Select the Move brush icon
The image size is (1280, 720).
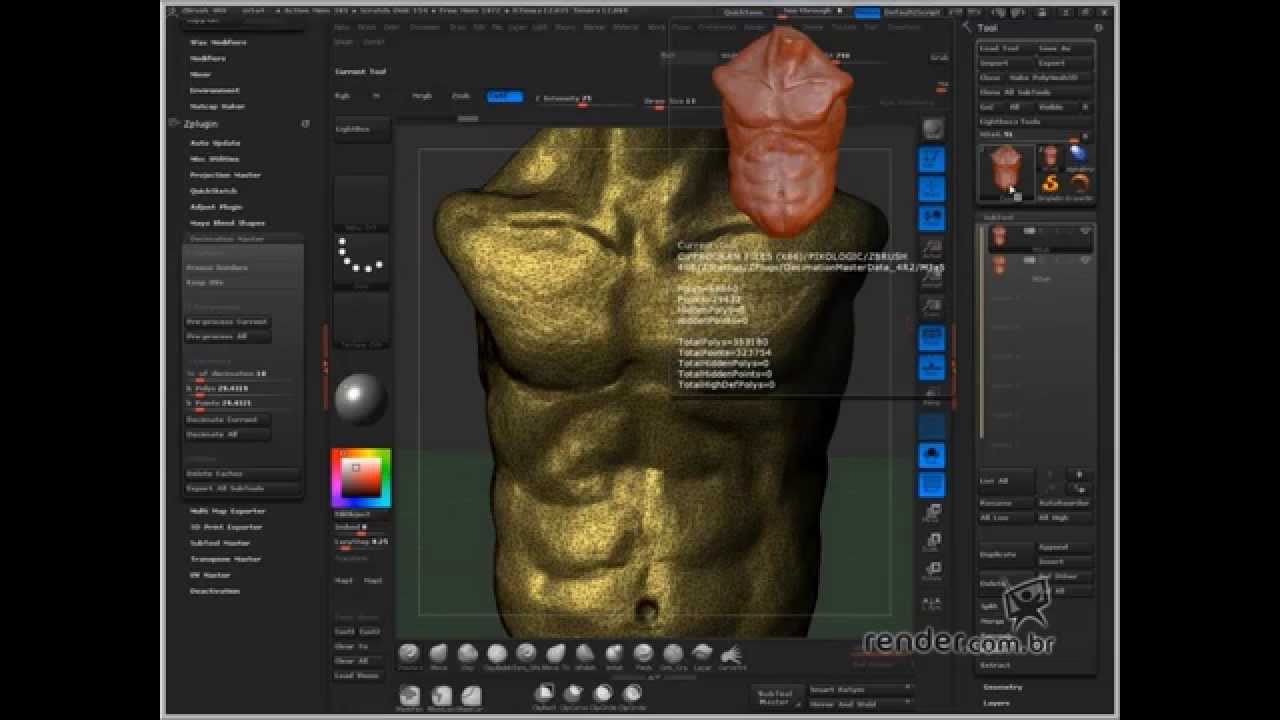(438, 655)
